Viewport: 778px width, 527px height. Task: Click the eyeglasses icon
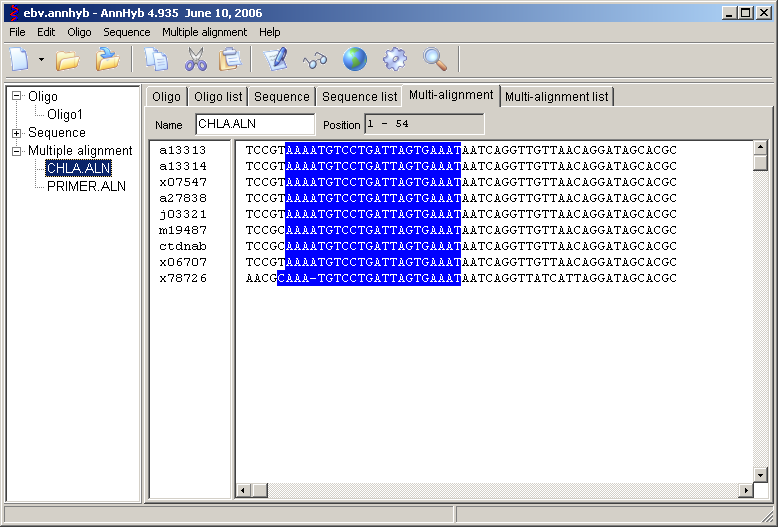pos(315,60)
